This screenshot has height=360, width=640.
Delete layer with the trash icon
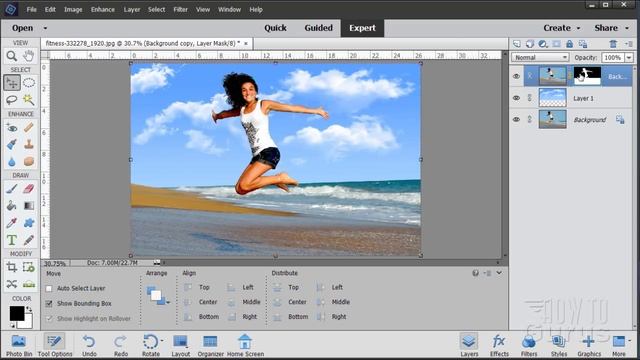click(613, 44)
